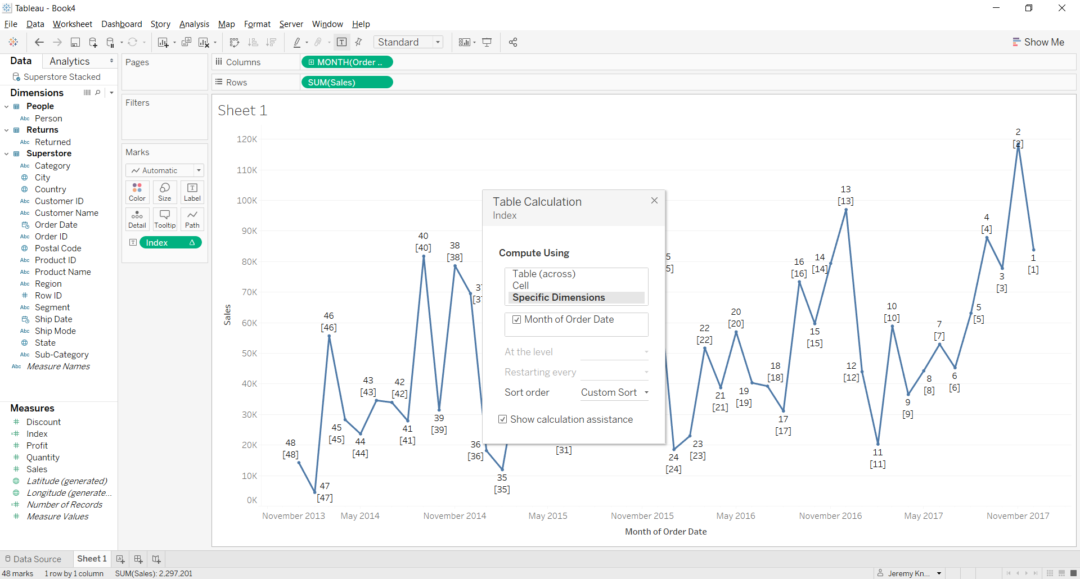Select the Path icon in Marks card
This screenshot has height=579, width=1080.
click(x=192, y=218)
